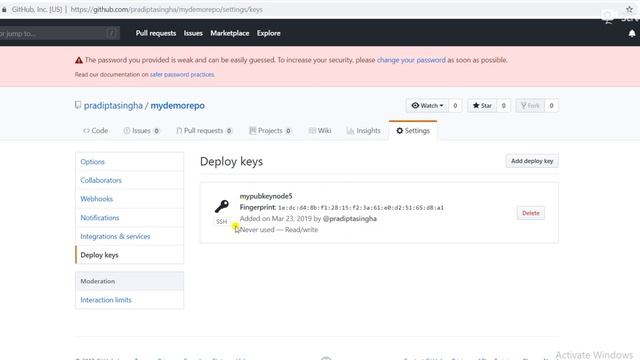Click the Deploy keys heading
The image size is (640, 360).
(x=231, y=162)
